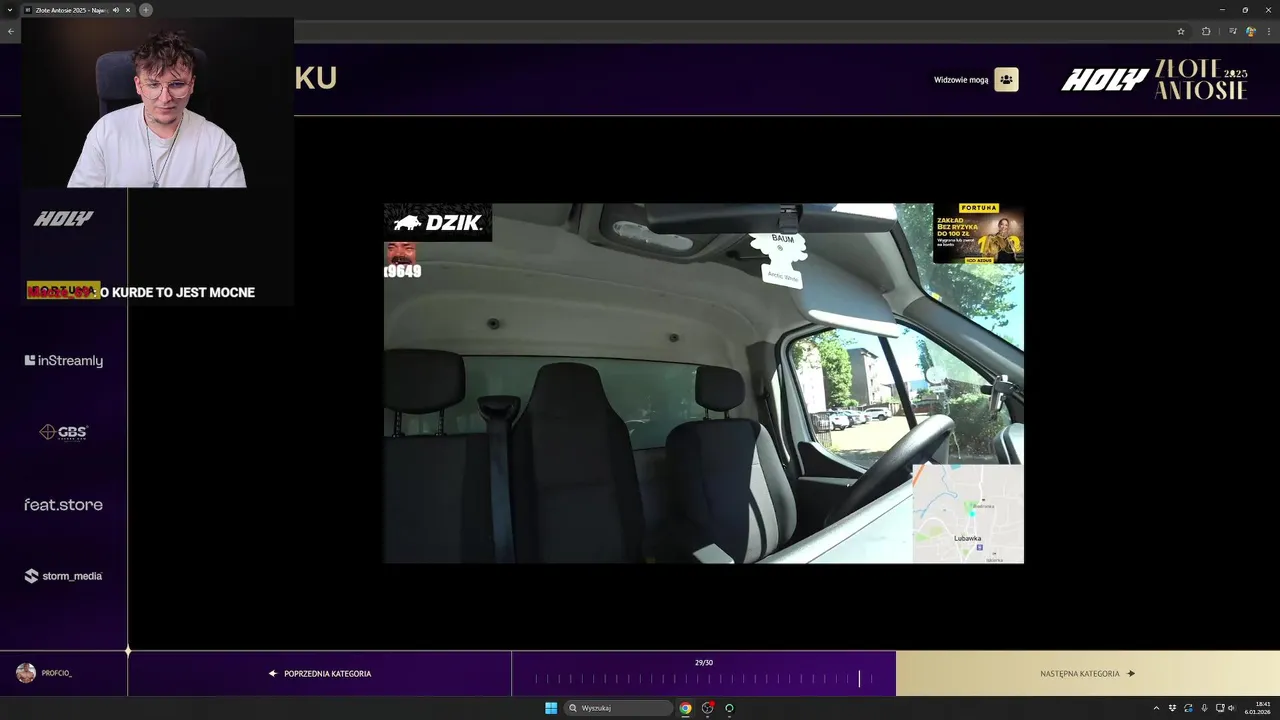Click the Lubawka map overlay in the video

tap(968, 513)
